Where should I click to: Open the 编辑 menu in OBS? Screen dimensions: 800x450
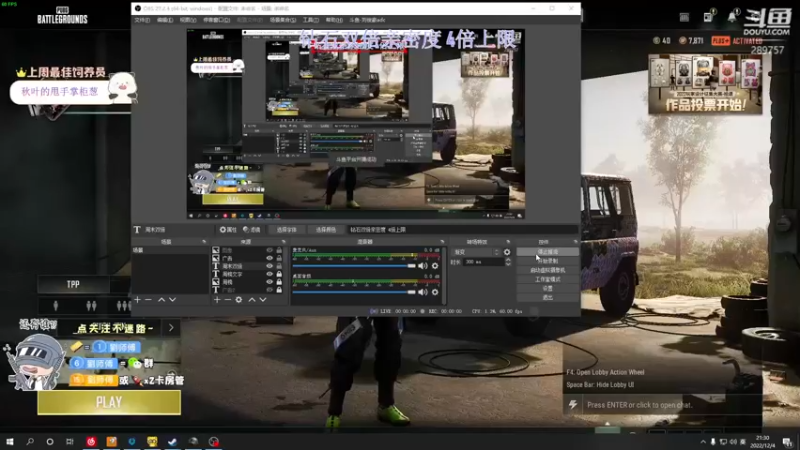pos(164,20)
